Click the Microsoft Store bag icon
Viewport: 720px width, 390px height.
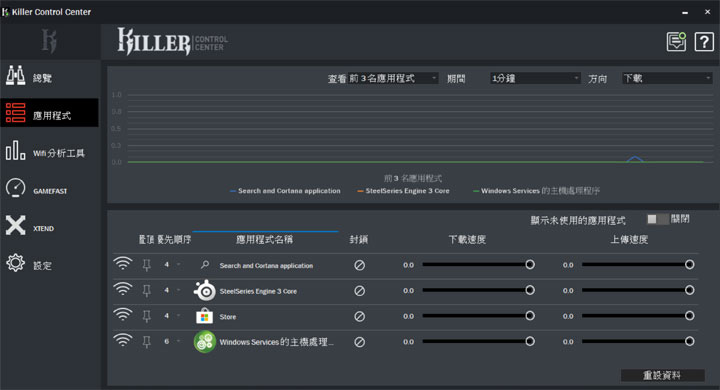click(x=204, y=316)
